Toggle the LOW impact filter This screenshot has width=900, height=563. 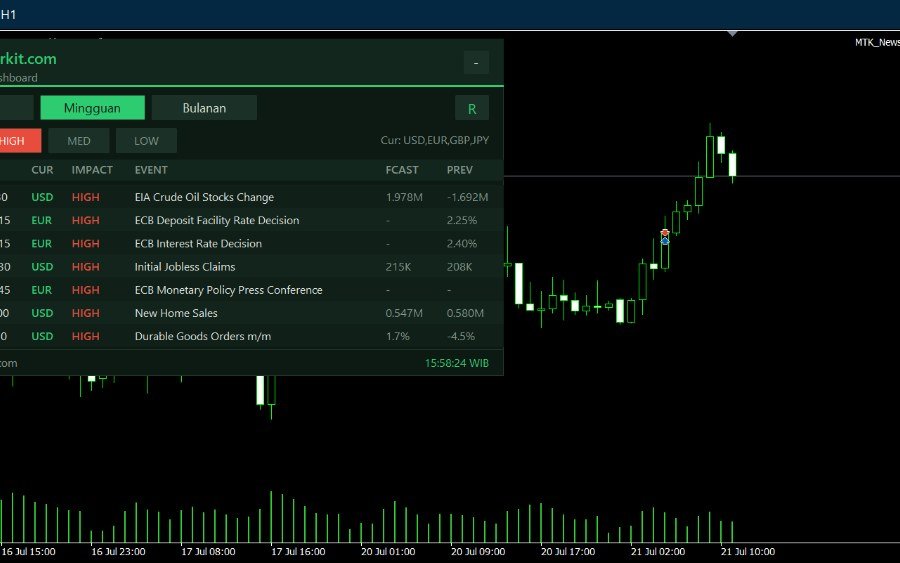[x=146, y=141]
